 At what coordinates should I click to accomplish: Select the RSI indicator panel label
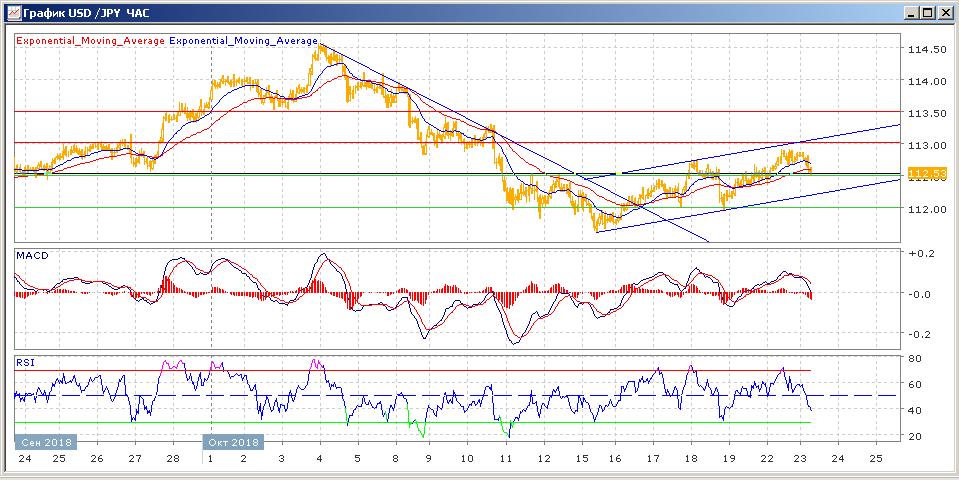point(25,362)
